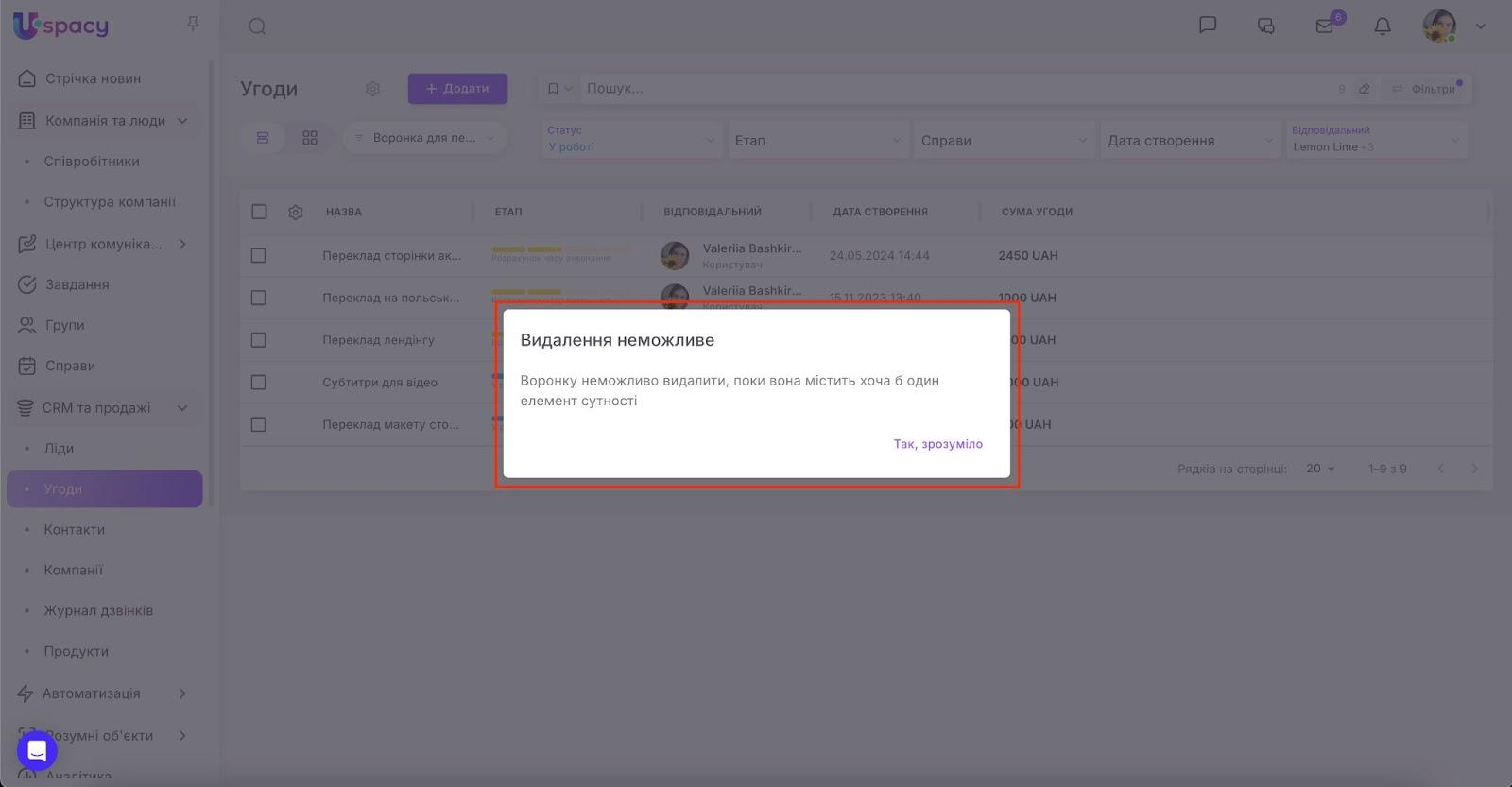Toggle the select-all checkbox in table header
This screenshot has height=787, width=1512.
(x=259, y=212)
